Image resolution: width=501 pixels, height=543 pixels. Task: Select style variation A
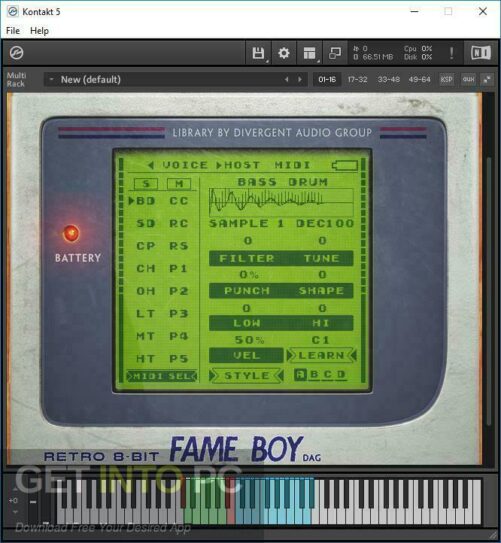[x=301, y=374]
